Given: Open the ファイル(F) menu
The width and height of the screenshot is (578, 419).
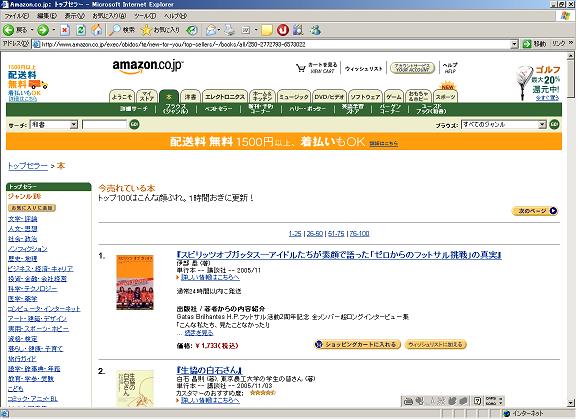Looking at the screenshot, I should [16, 16].
